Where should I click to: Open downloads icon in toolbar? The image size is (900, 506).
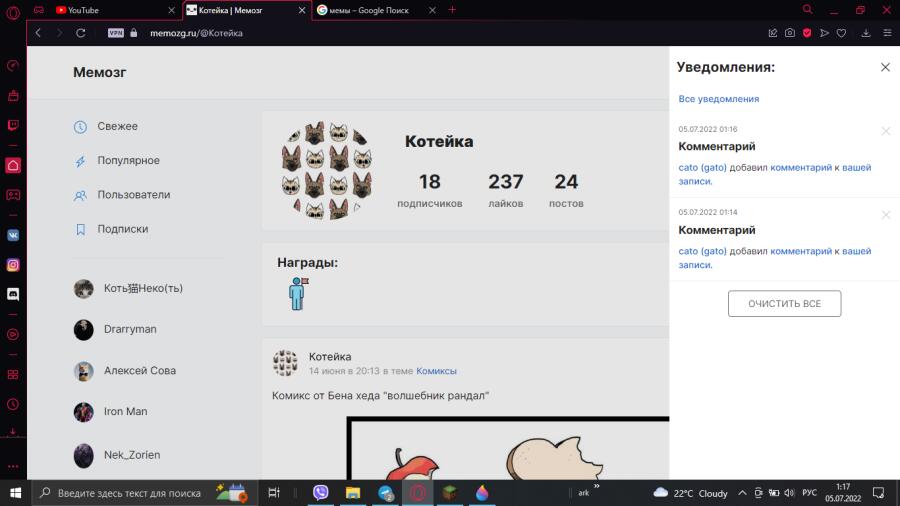[866, 33]
